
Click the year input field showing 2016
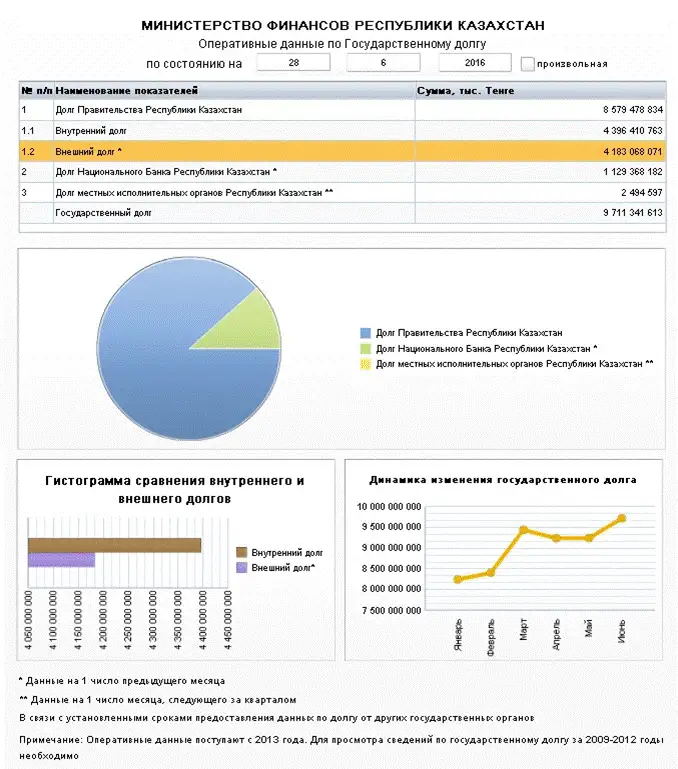click(475, 63)
